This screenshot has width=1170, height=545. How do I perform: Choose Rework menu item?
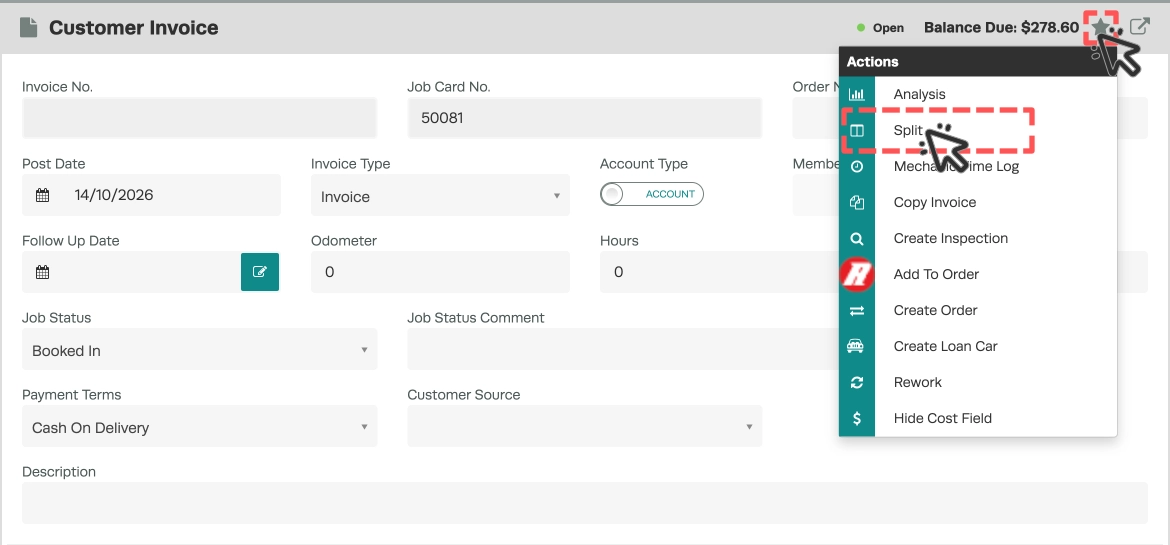coord(918,382)
